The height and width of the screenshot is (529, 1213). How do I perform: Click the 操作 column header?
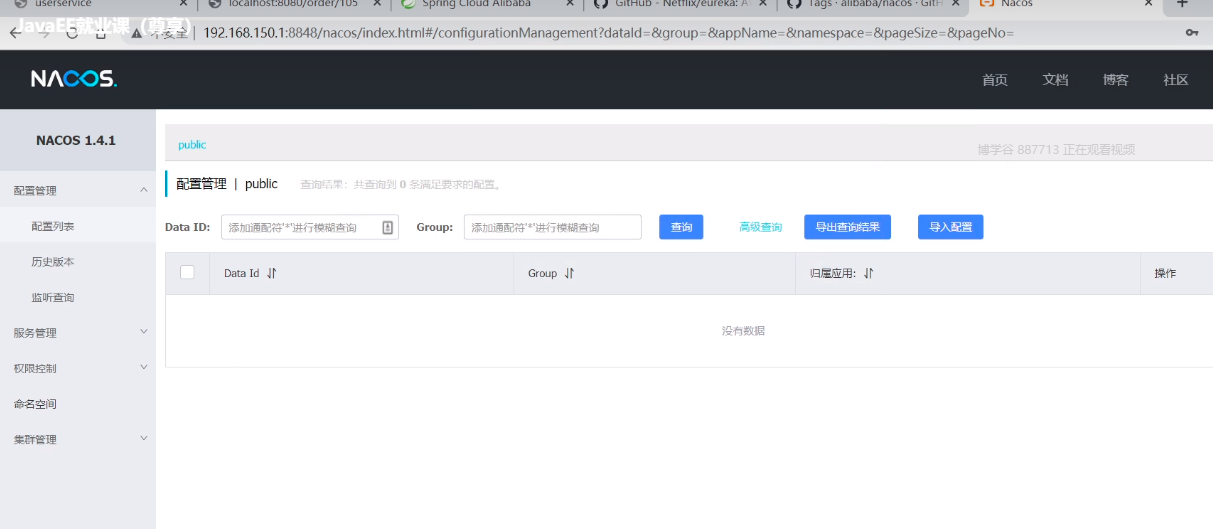point(1165,273)
